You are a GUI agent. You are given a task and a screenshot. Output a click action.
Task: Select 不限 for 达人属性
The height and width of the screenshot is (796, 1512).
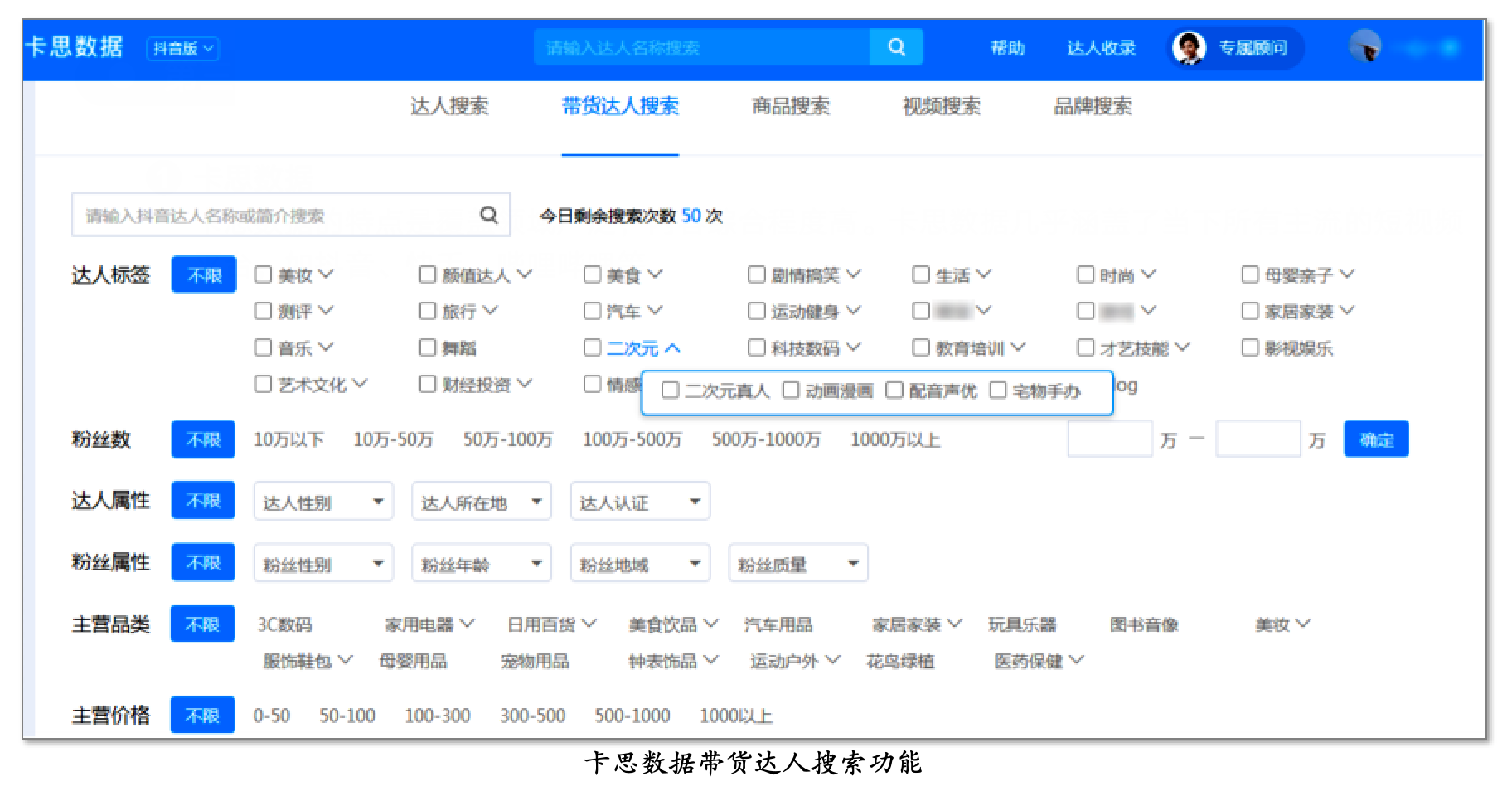pos(204,501)
